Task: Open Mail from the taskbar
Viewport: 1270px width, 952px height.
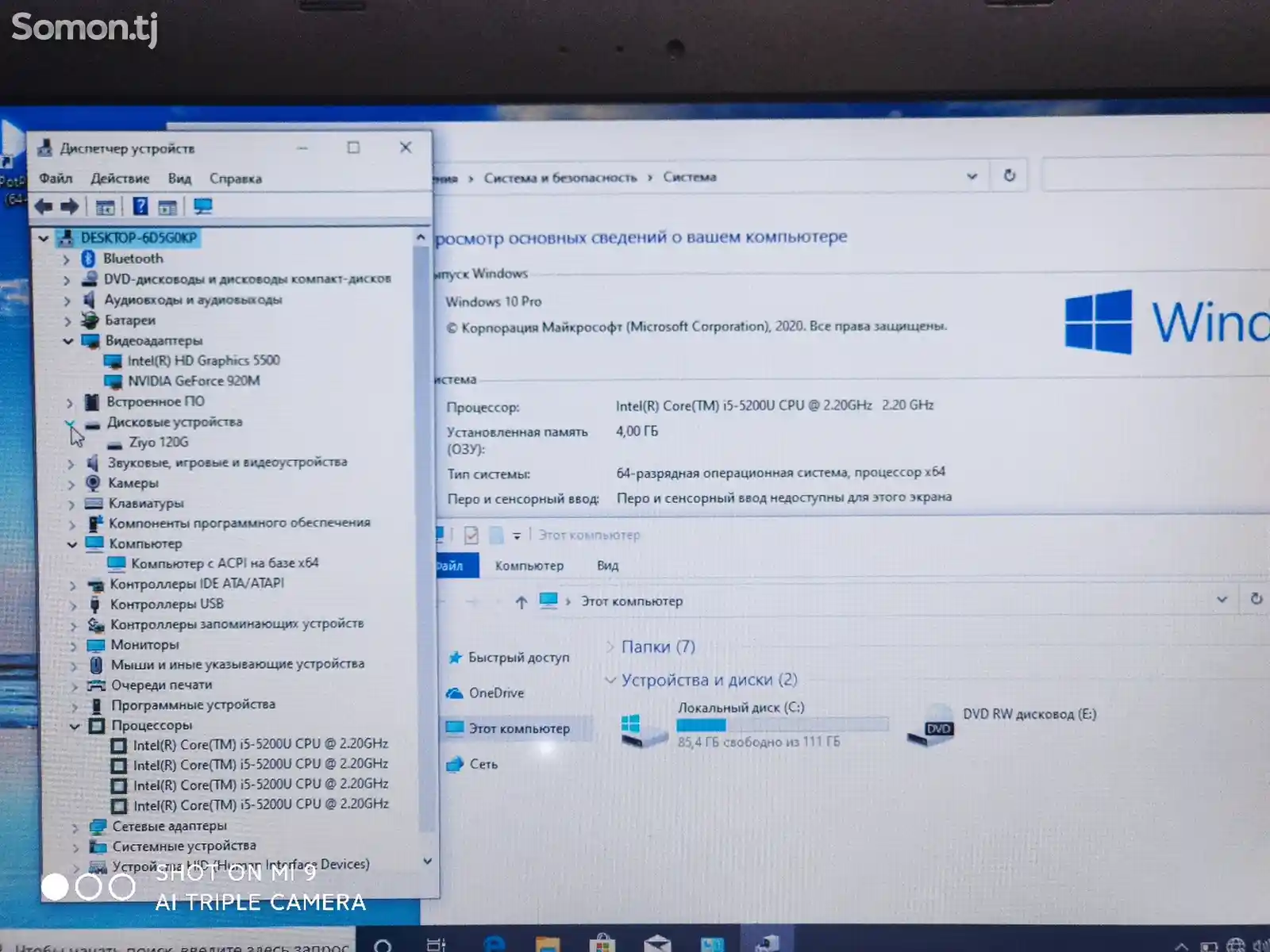Action: (657, 944)
